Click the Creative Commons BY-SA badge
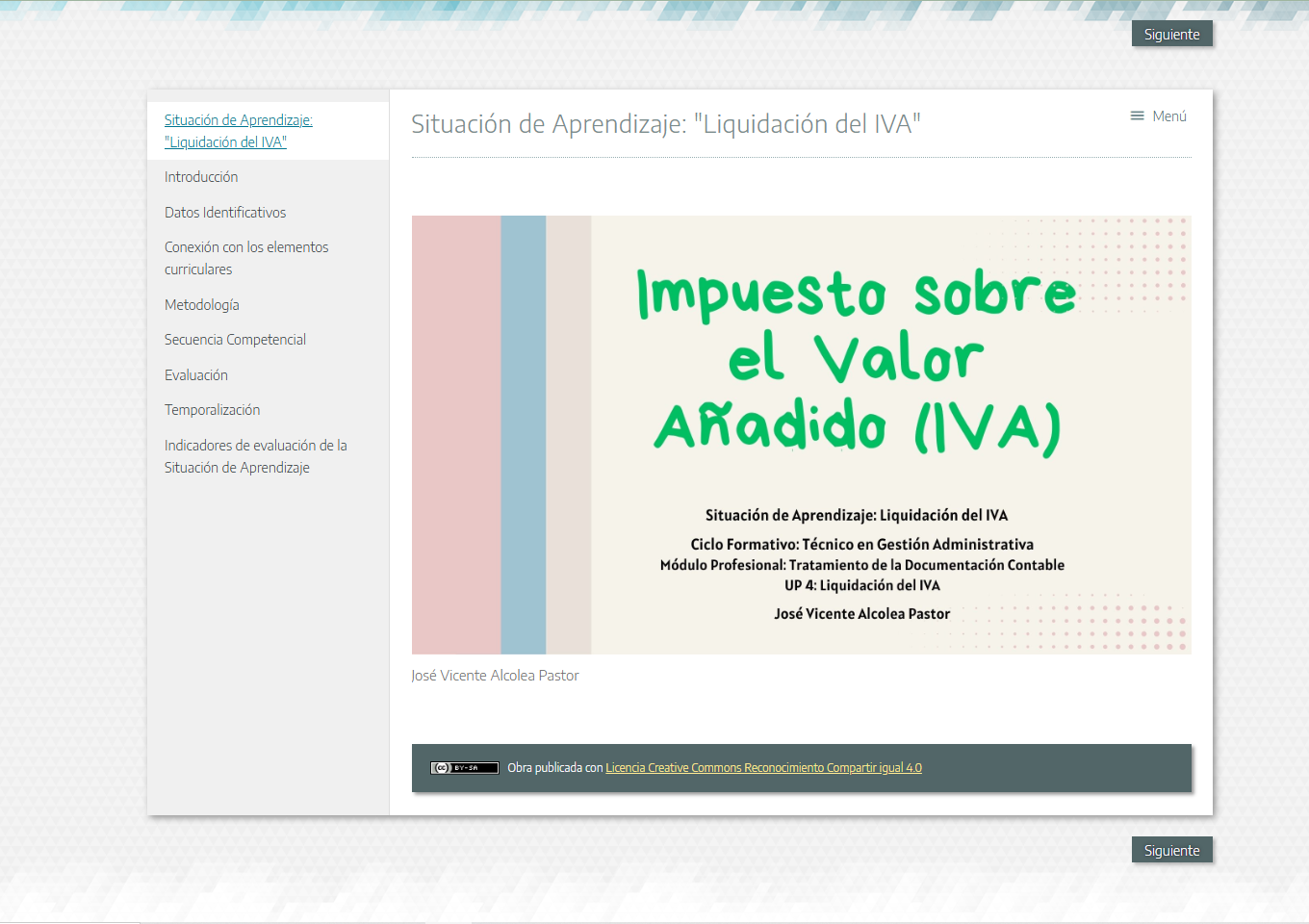1309x924 pixels. (x=465, y=768)
